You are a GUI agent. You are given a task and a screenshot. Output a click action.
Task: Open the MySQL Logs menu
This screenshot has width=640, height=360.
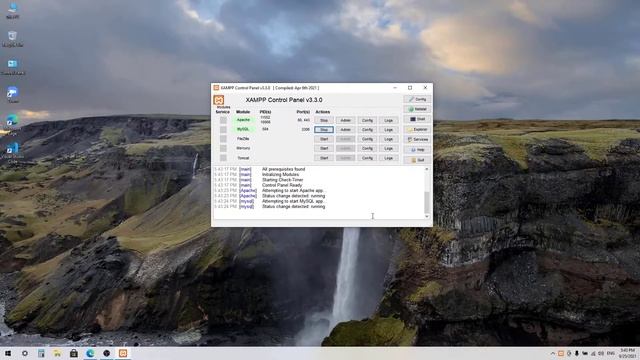(x=388, y=130)
